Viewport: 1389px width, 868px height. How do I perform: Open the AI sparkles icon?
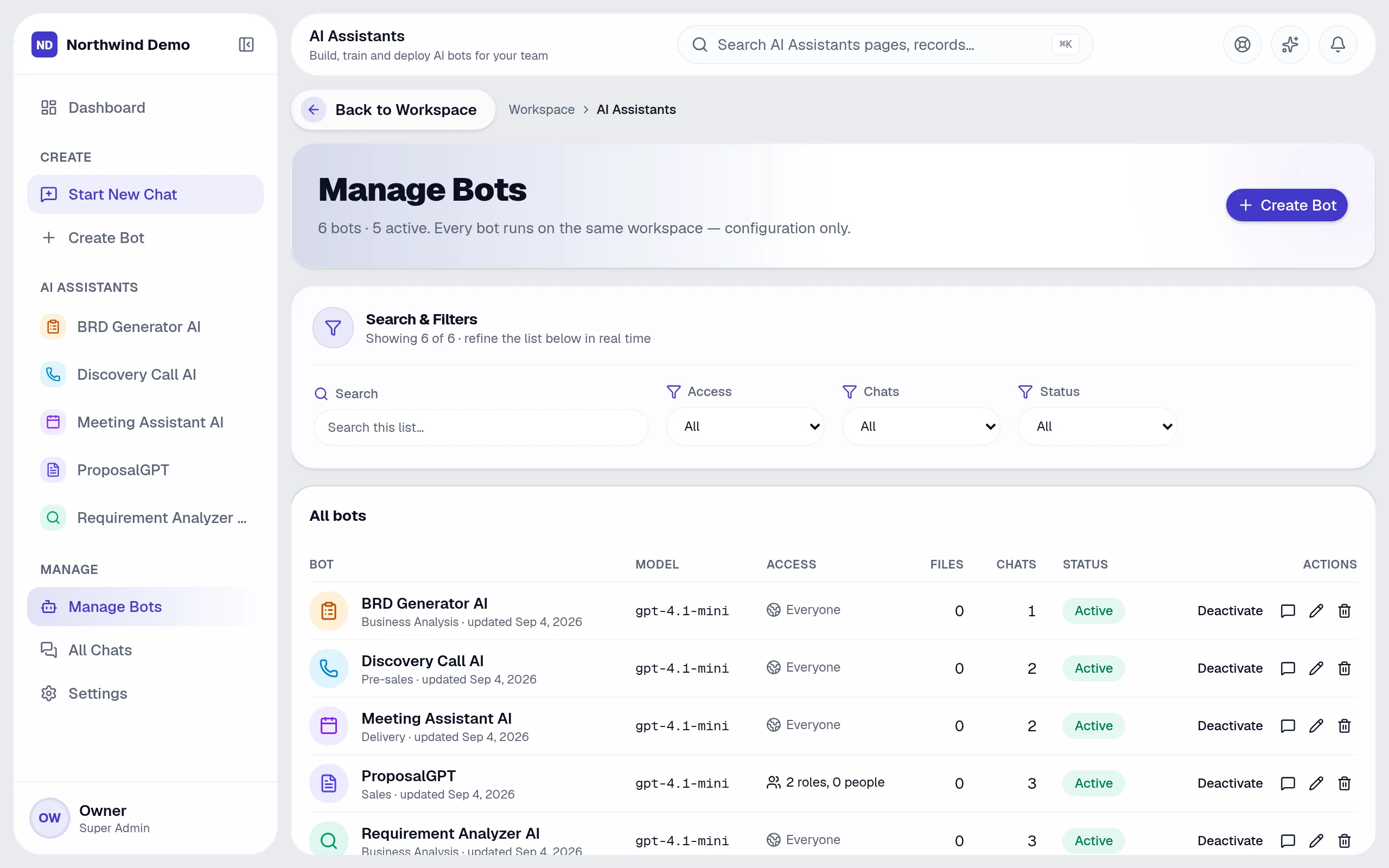click(x=1290, y=45)
